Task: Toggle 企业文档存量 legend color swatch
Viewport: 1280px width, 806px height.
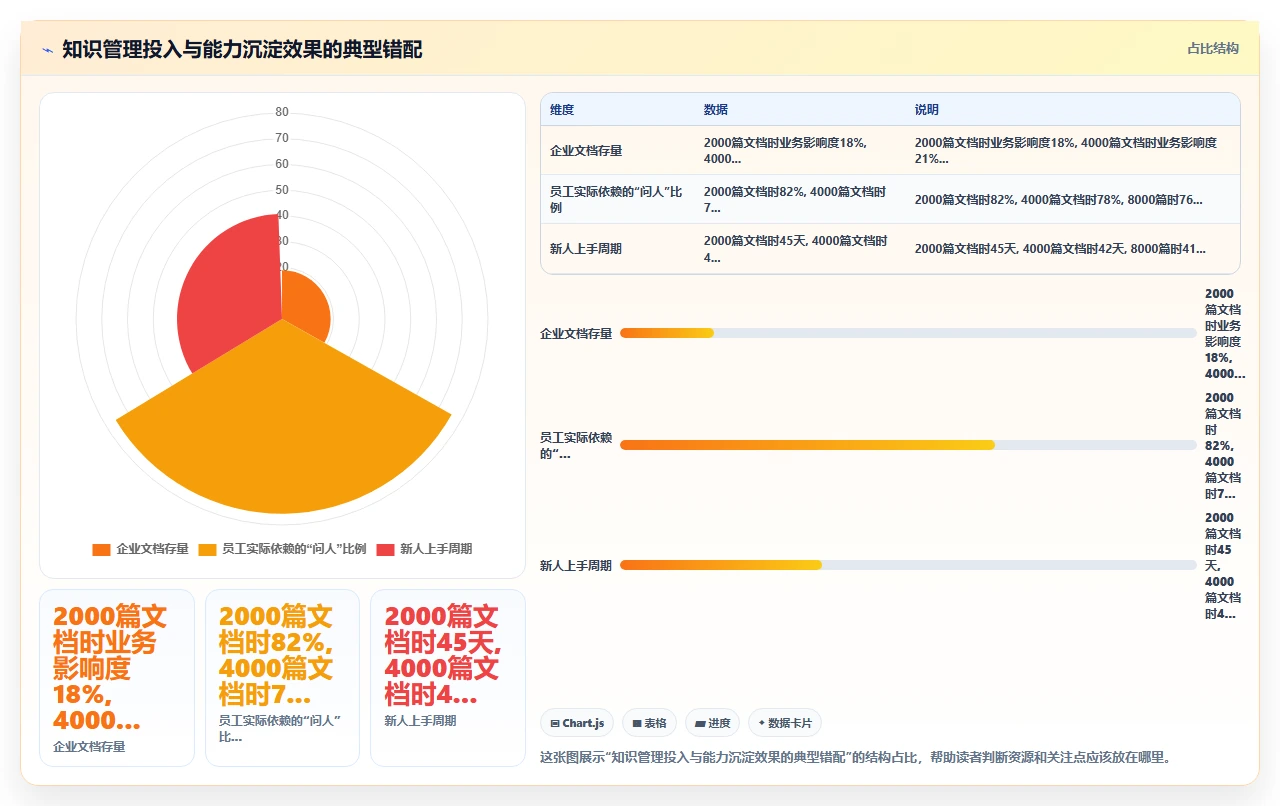Action: (101, 549)
